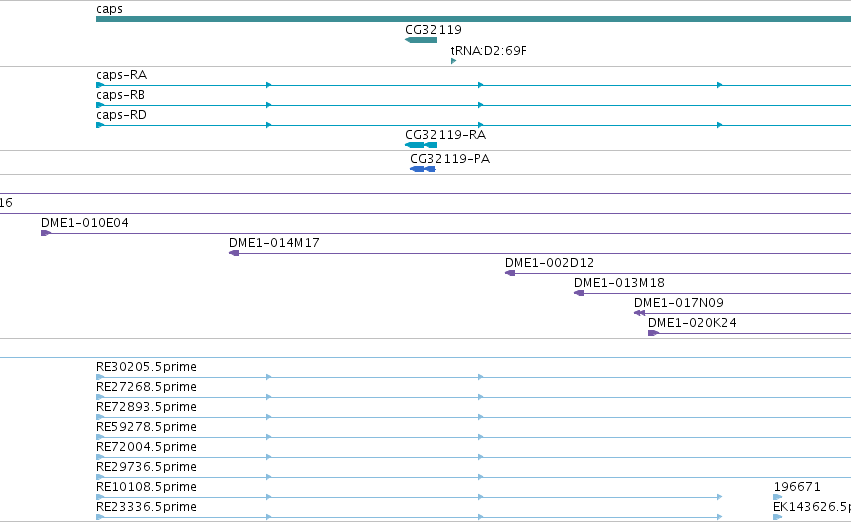Select the caps-RD transcript label
The height and width of the screenshot is (522, 851).
click(122, 115)
